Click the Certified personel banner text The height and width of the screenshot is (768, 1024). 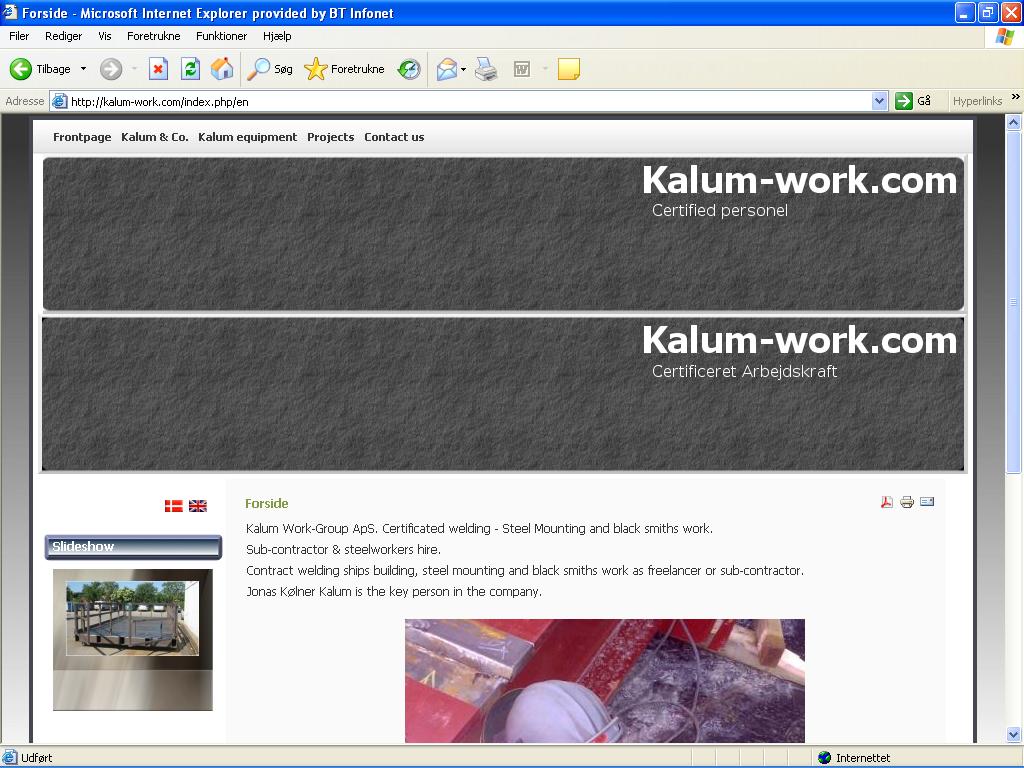720,210
